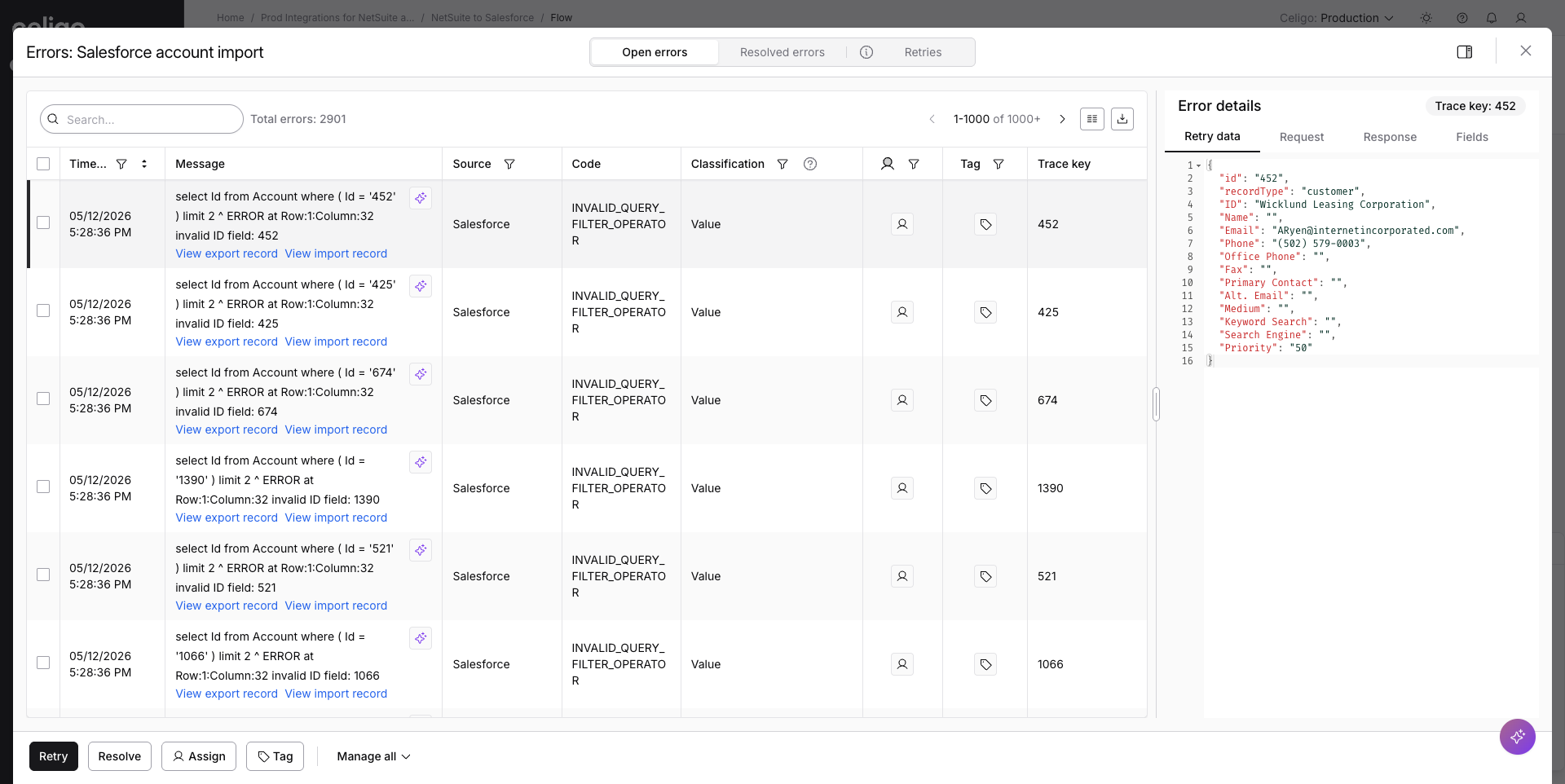Screen dimensions: 1565x784
Task: Sort errors by the Timestamp column
Action: (144, 164)
